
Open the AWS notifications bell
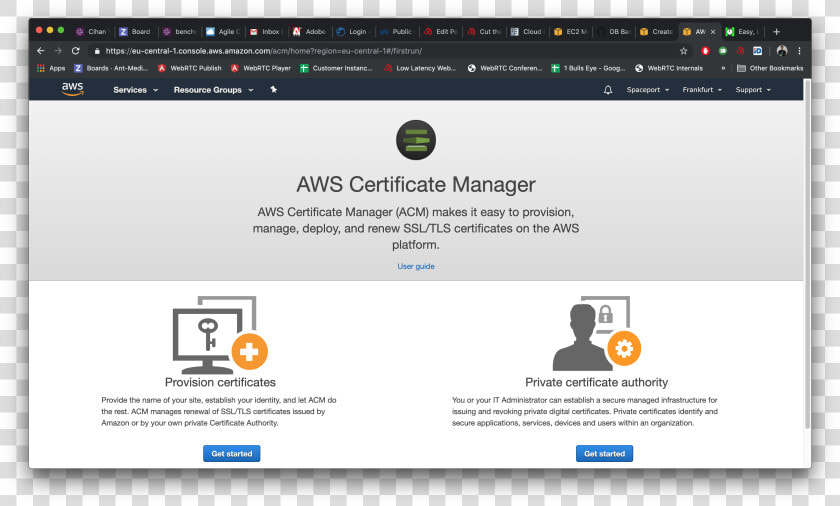[x=608, y=90]
